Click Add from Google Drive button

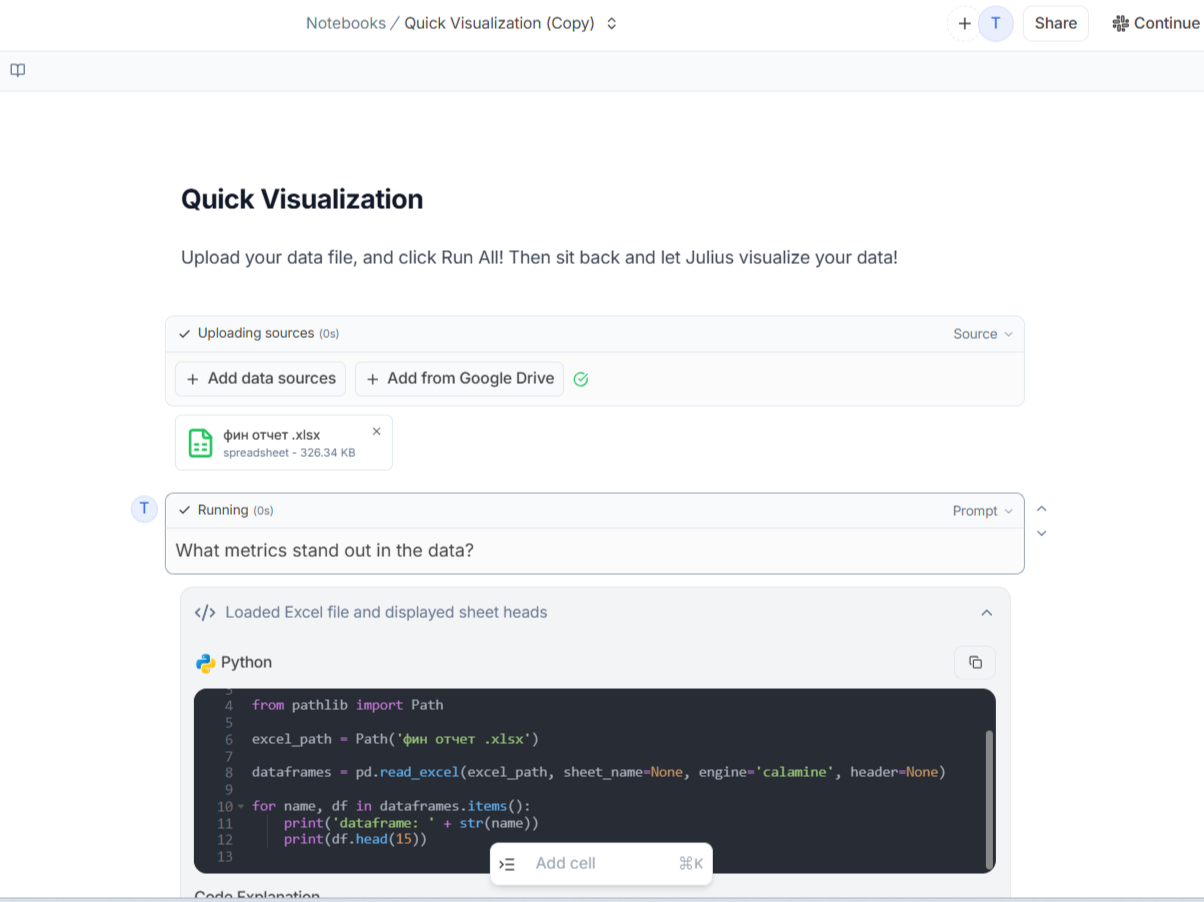(459, 379)
